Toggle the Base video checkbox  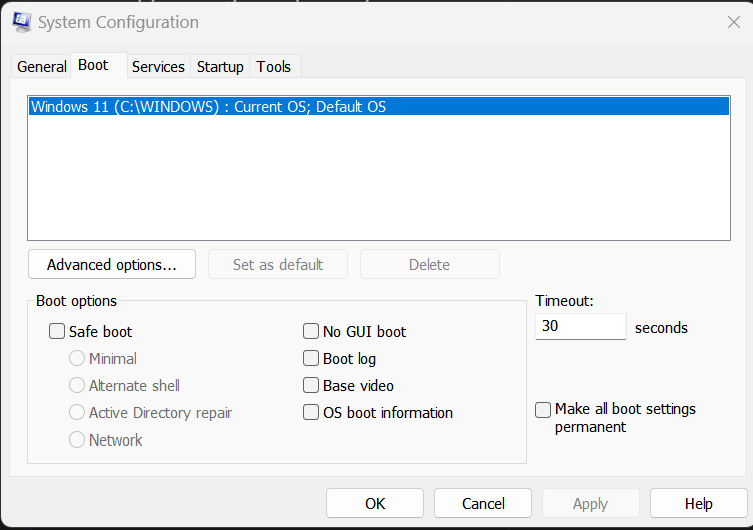click(311, 386)
